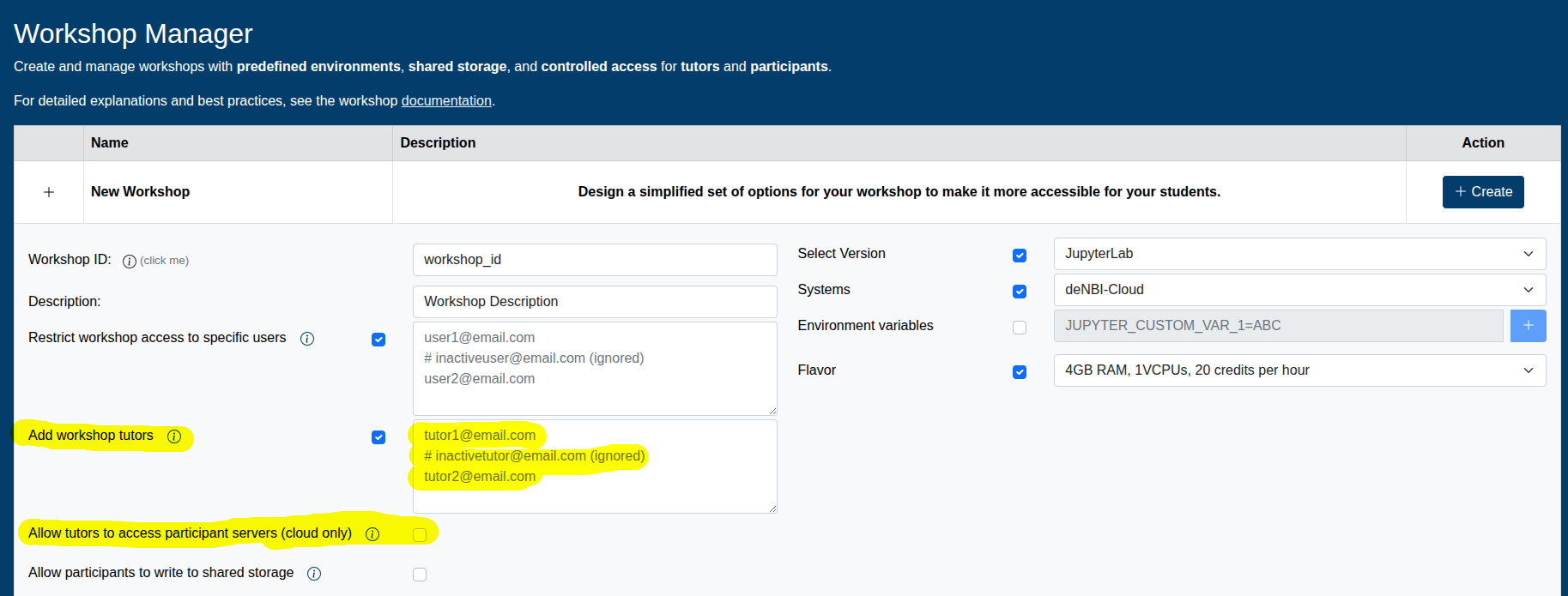The image size is (1568, 596).
Task: Click the Workshop Manager heading
Action: tap(133, 33)
